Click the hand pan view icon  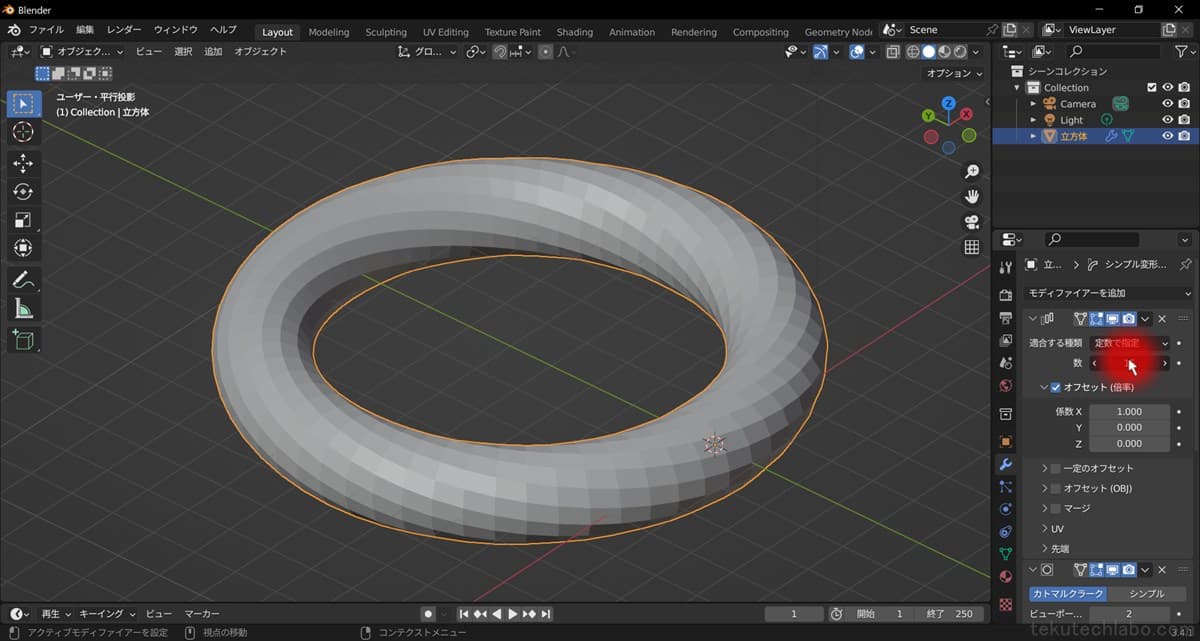pyautogui.click(x=972, y=197)
